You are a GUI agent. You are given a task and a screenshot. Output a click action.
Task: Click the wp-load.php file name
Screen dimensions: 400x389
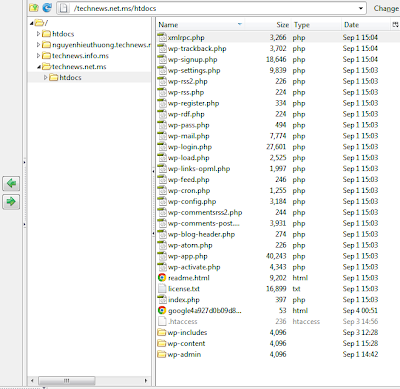click(x=189, y=158)
